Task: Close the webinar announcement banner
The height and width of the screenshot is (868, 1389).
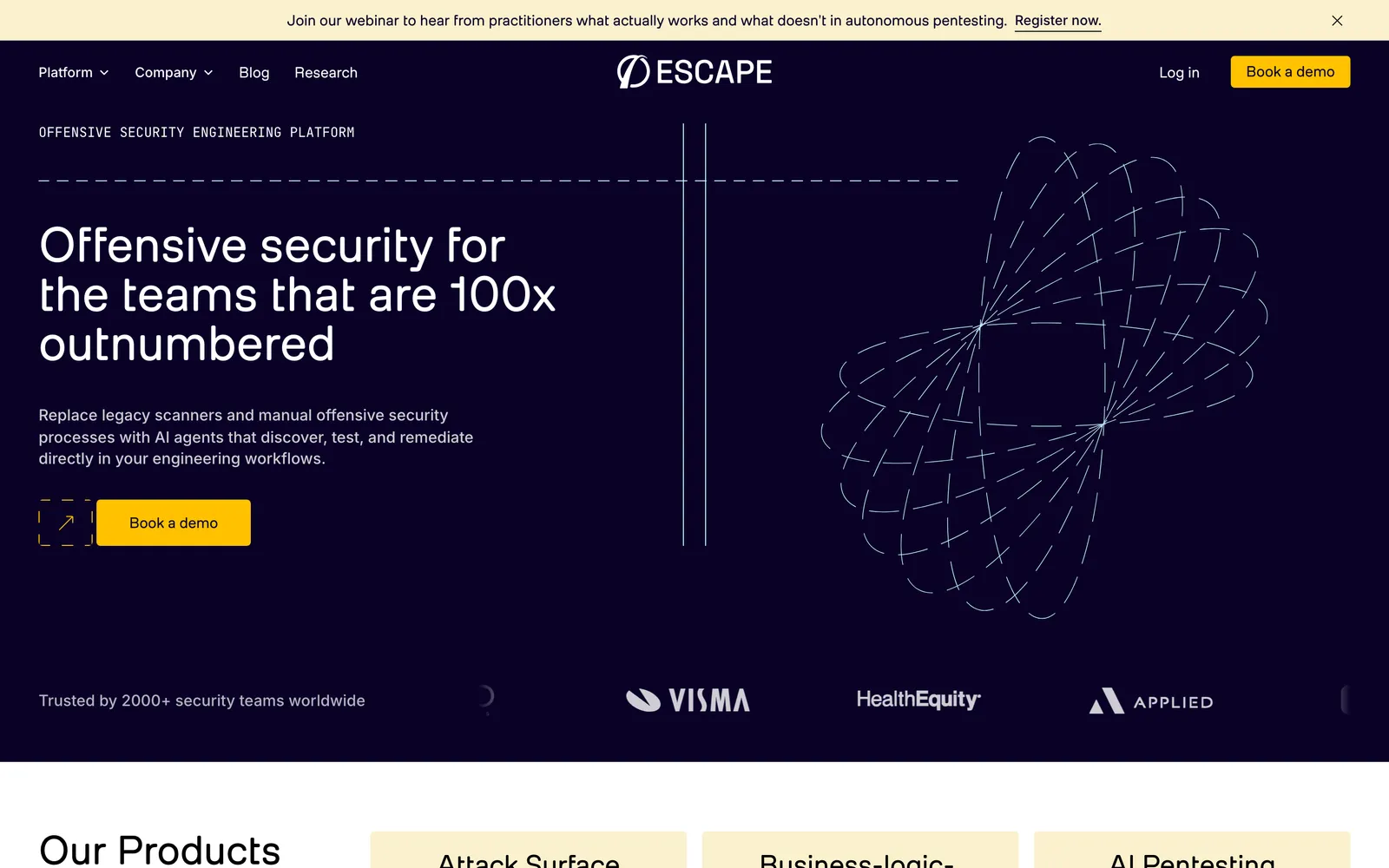Action: pos(1337,21)
